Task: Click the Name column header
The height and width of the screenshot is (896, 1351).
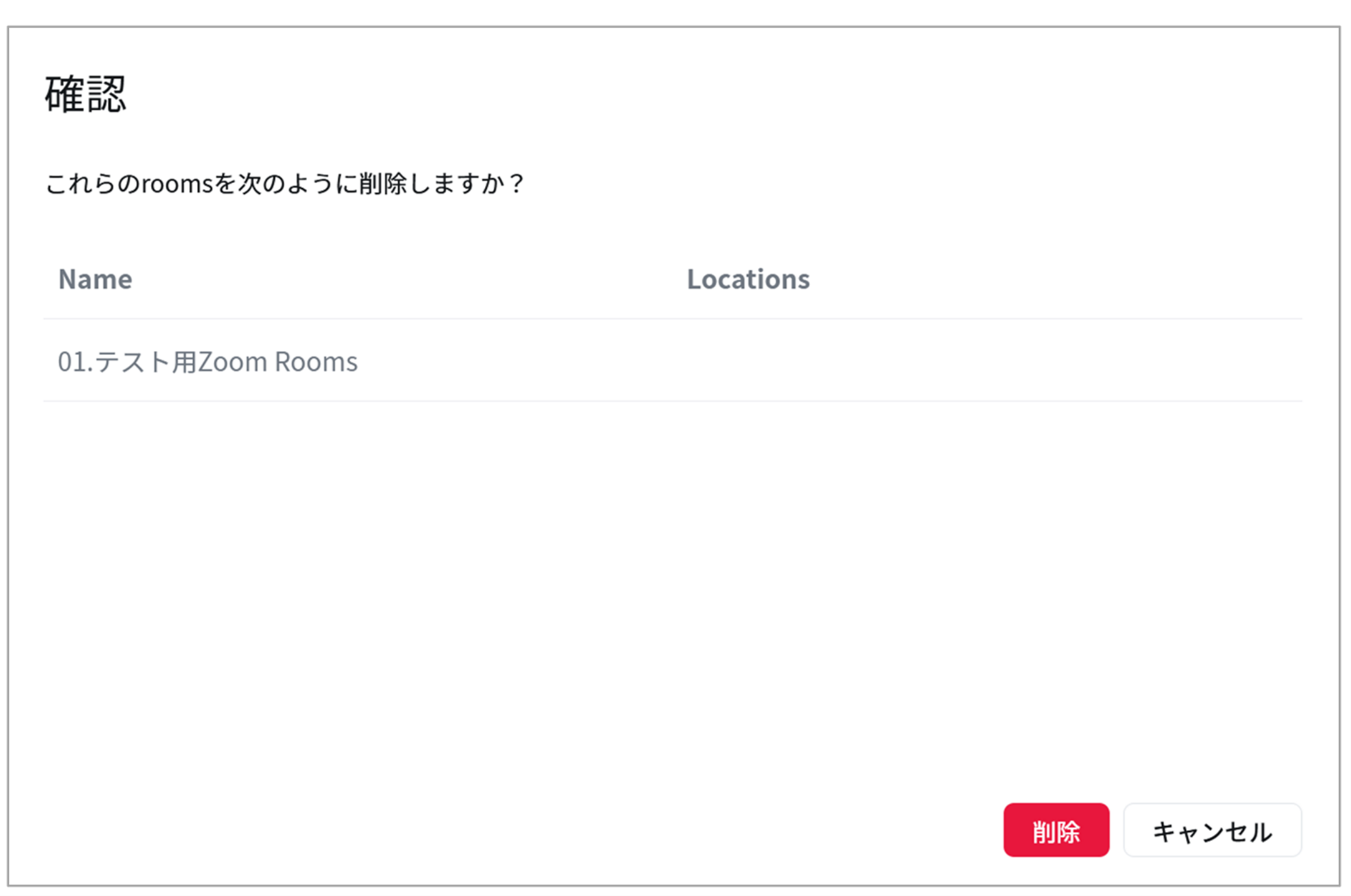Action: tap(95, 279)
